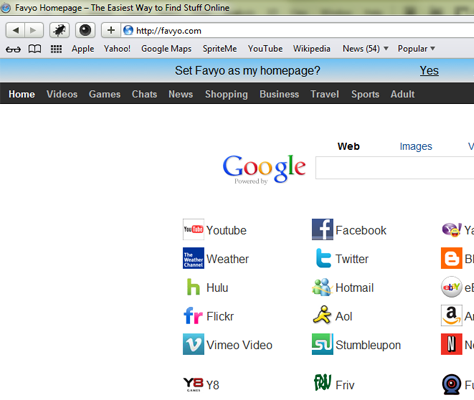The height and width of the screenshot is (400, 474).
Task: Go back with the browser back arrow
Action: pos(15,31)
